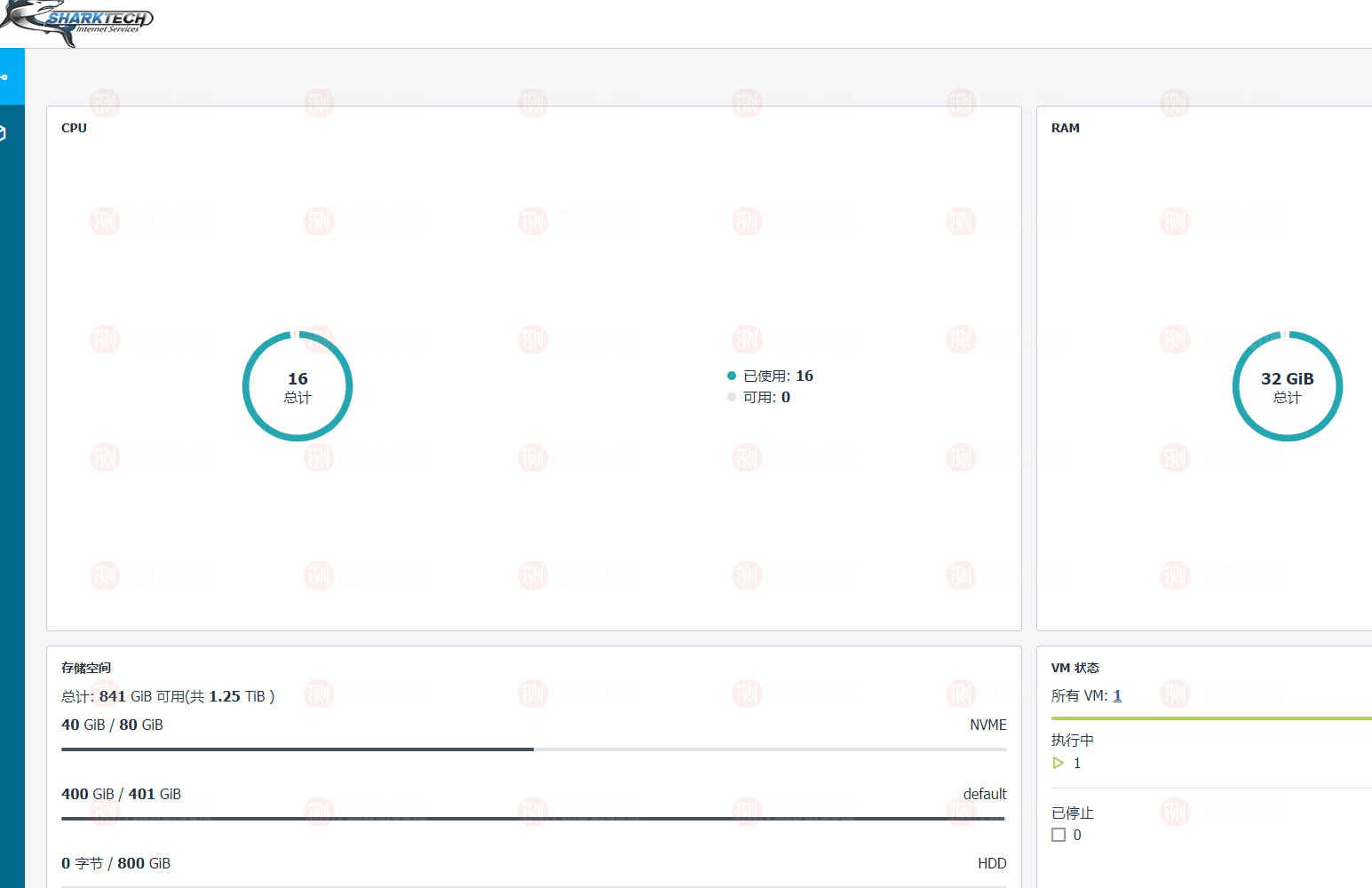Click the stopped VM square icon
The width and height of the screenshot is (1372, 888).
(1059, 835)
